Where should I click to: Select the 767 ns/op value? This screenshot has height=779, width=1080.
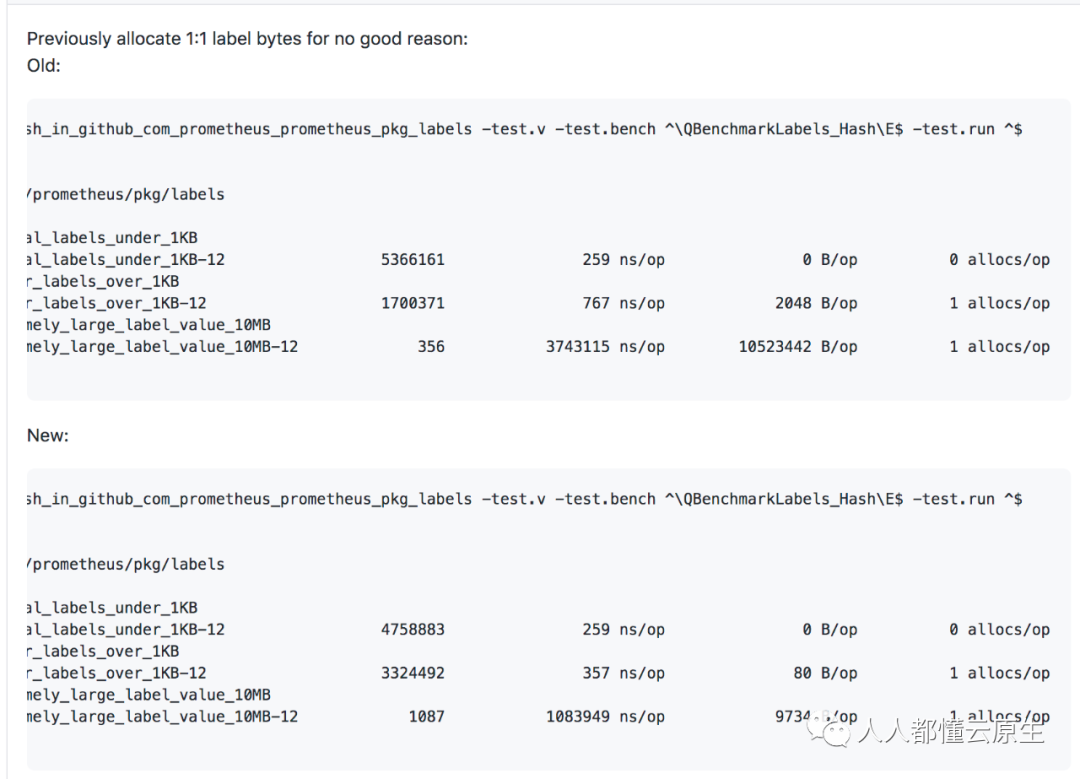624,303
